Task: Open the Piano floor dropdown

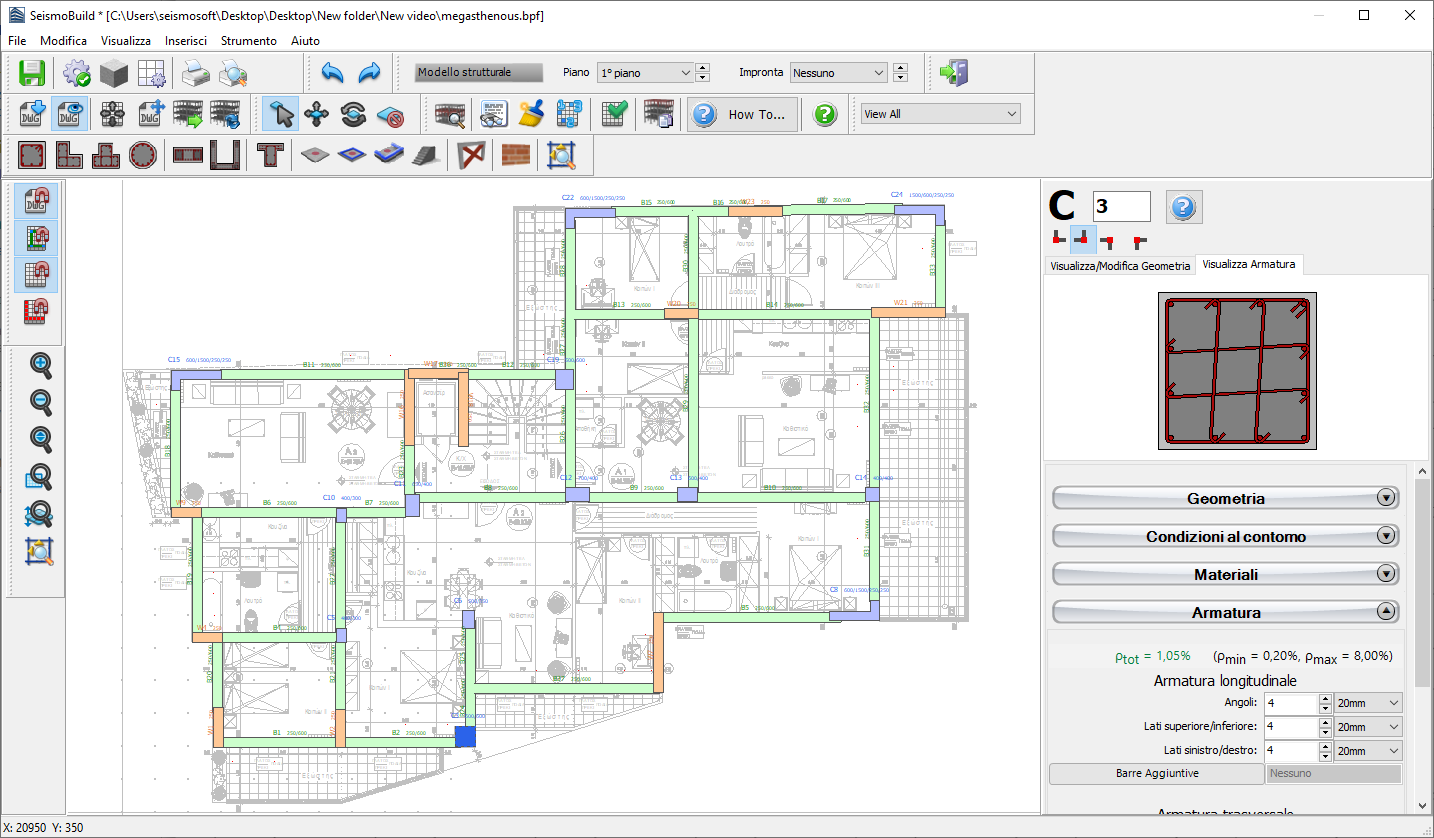Action: coord(688,72)
